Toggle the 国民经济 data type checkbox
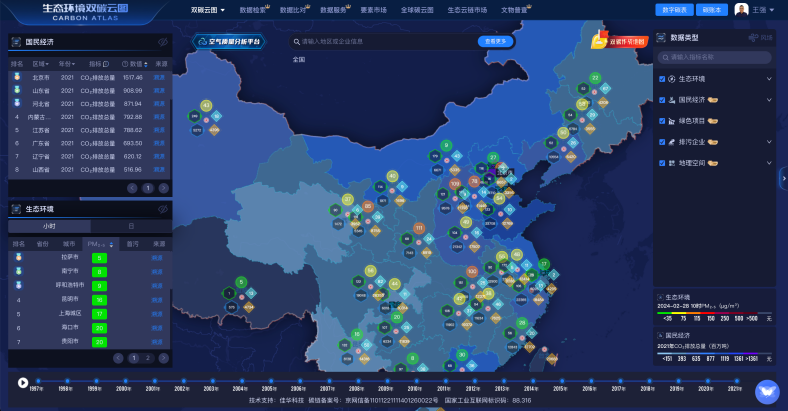Image resolution: width=788 pixels, height=411 pixels. pyautogui.click(x=662, y=100)
